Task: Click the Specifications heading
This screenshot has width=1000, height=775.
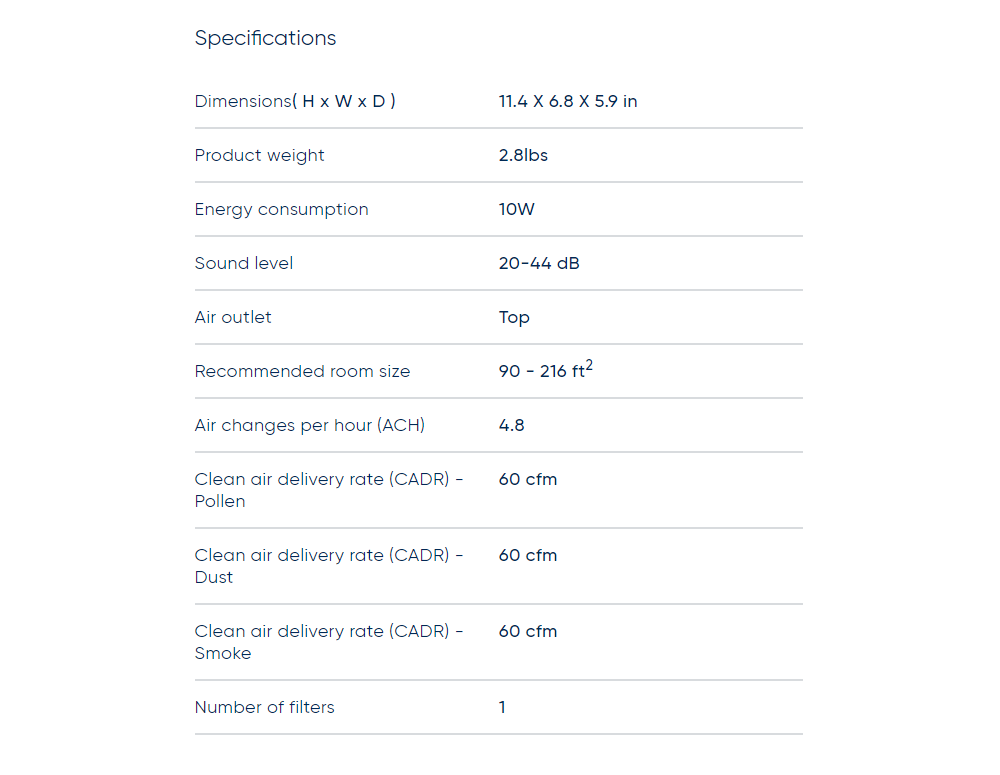Action: click(265, 38)
